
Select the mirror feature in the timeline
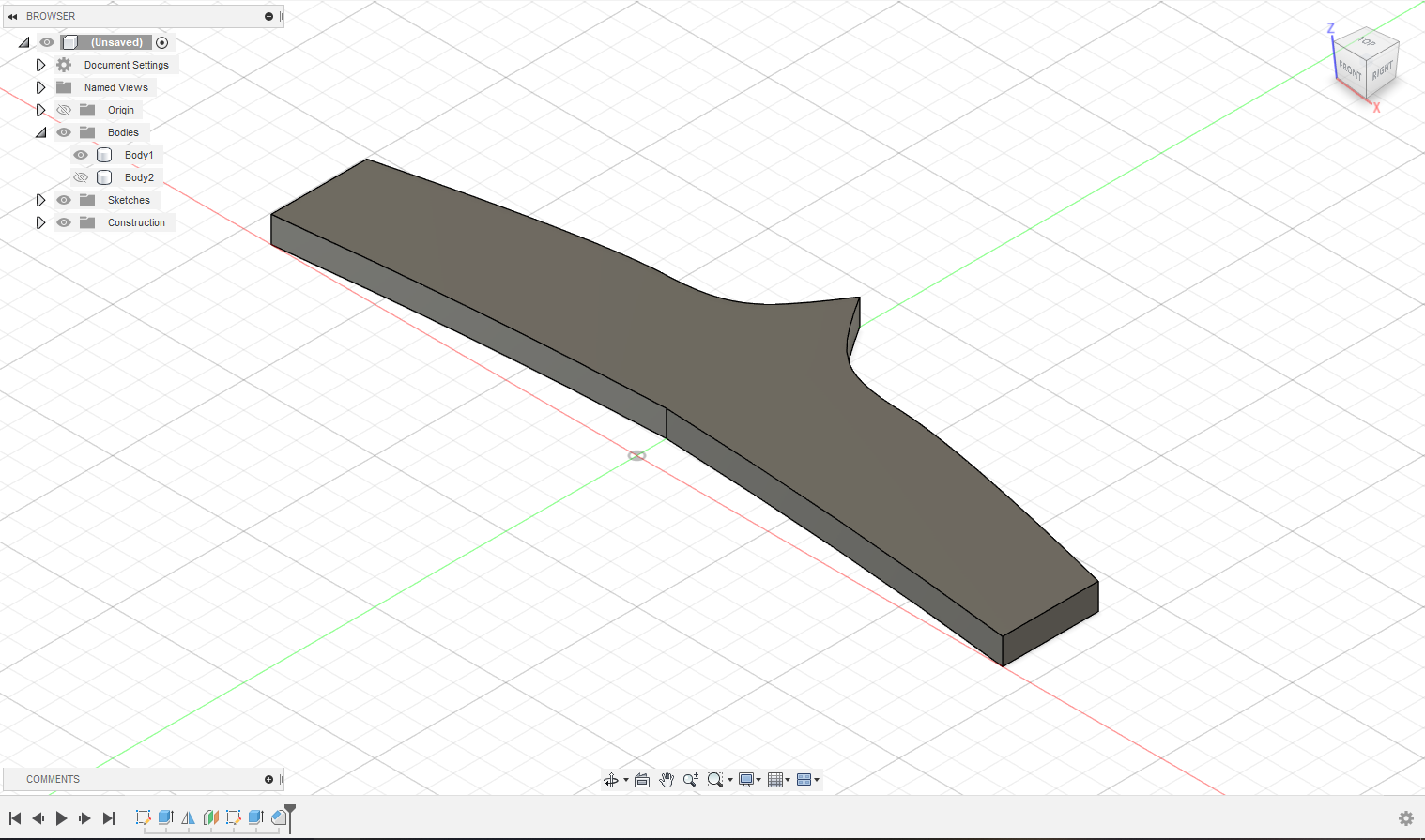(x=188, y=817)
